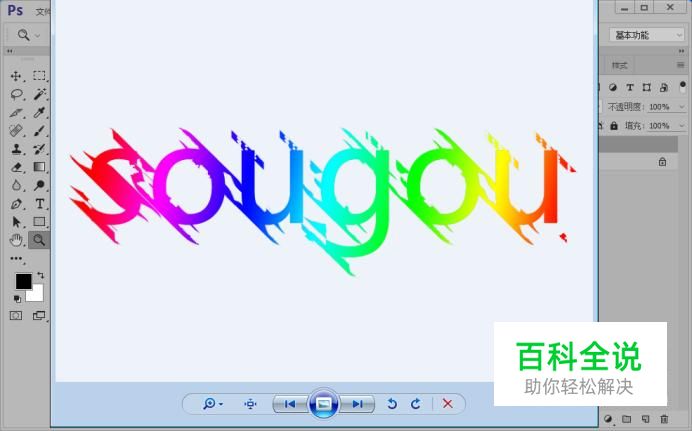Select the Healing Brush tool

16,131
